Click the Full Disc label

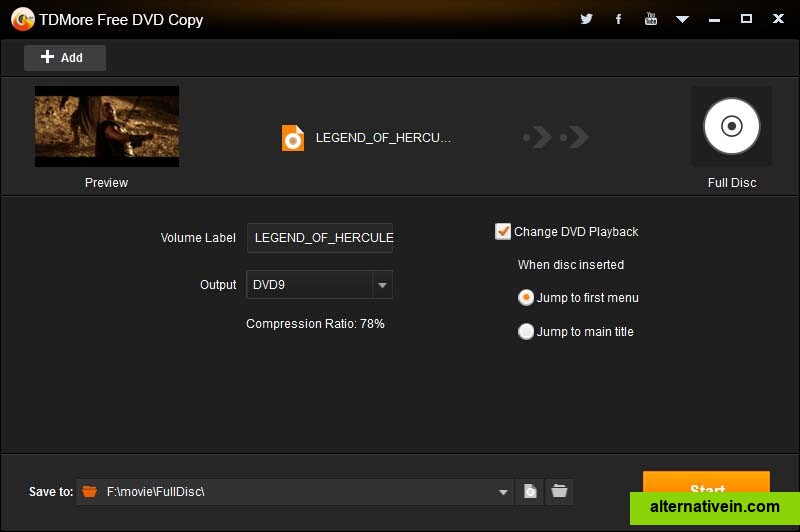732,183
